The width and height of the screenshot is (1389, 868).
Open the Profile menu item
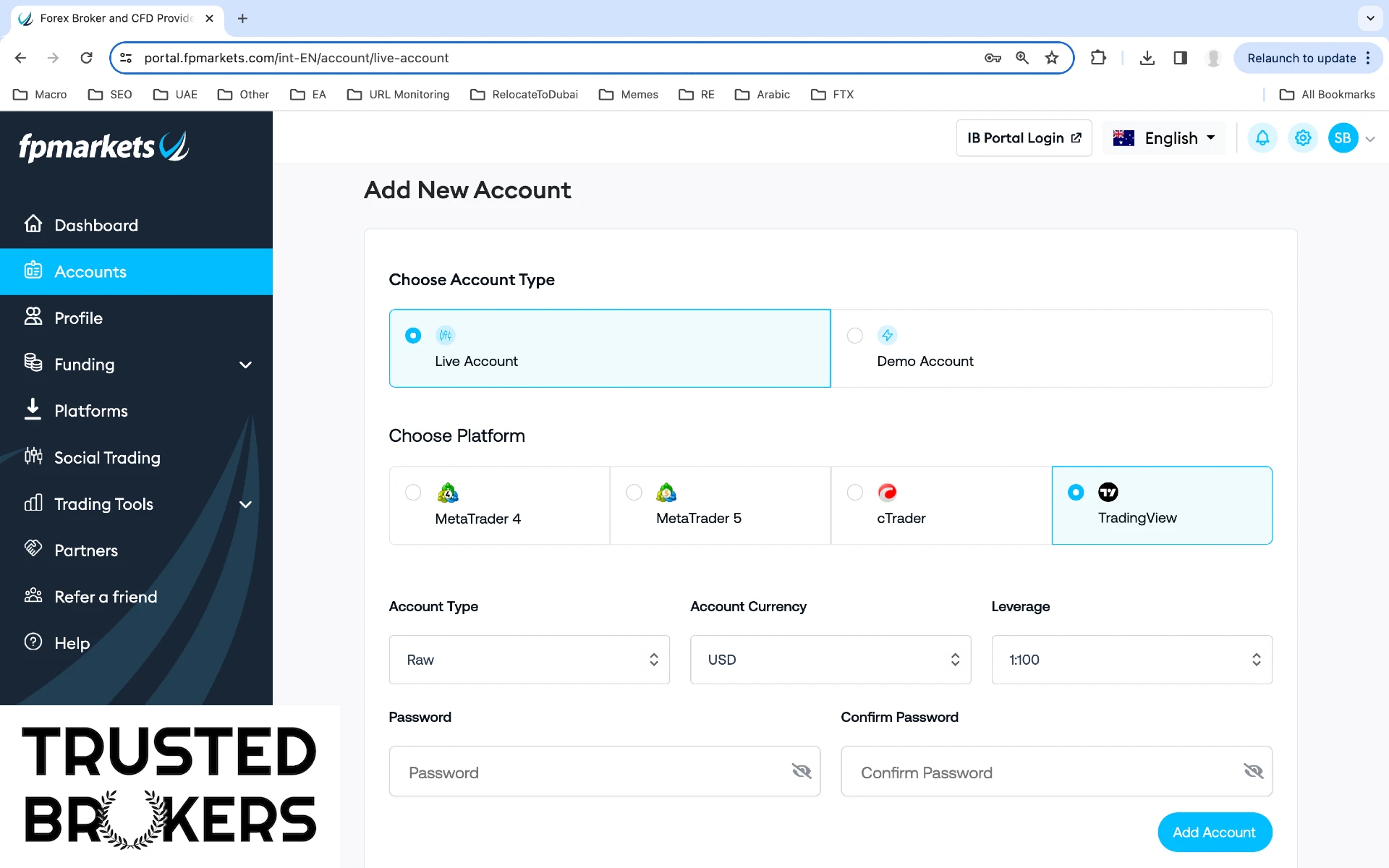point(136,318)
